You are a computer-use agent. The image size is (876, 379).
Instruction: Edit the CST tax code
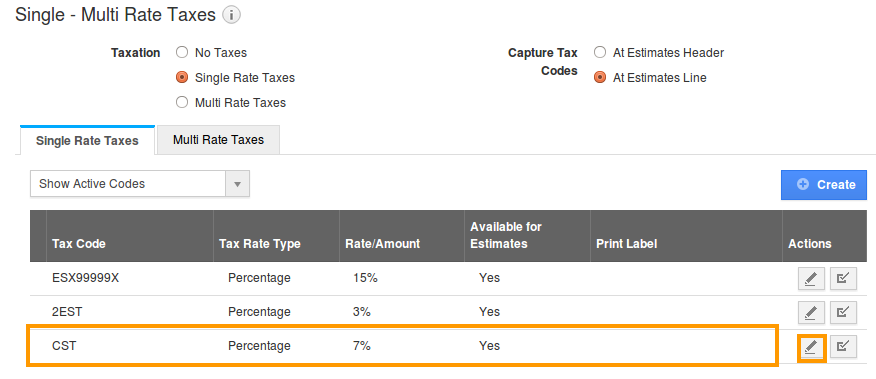tap(811, 347)
